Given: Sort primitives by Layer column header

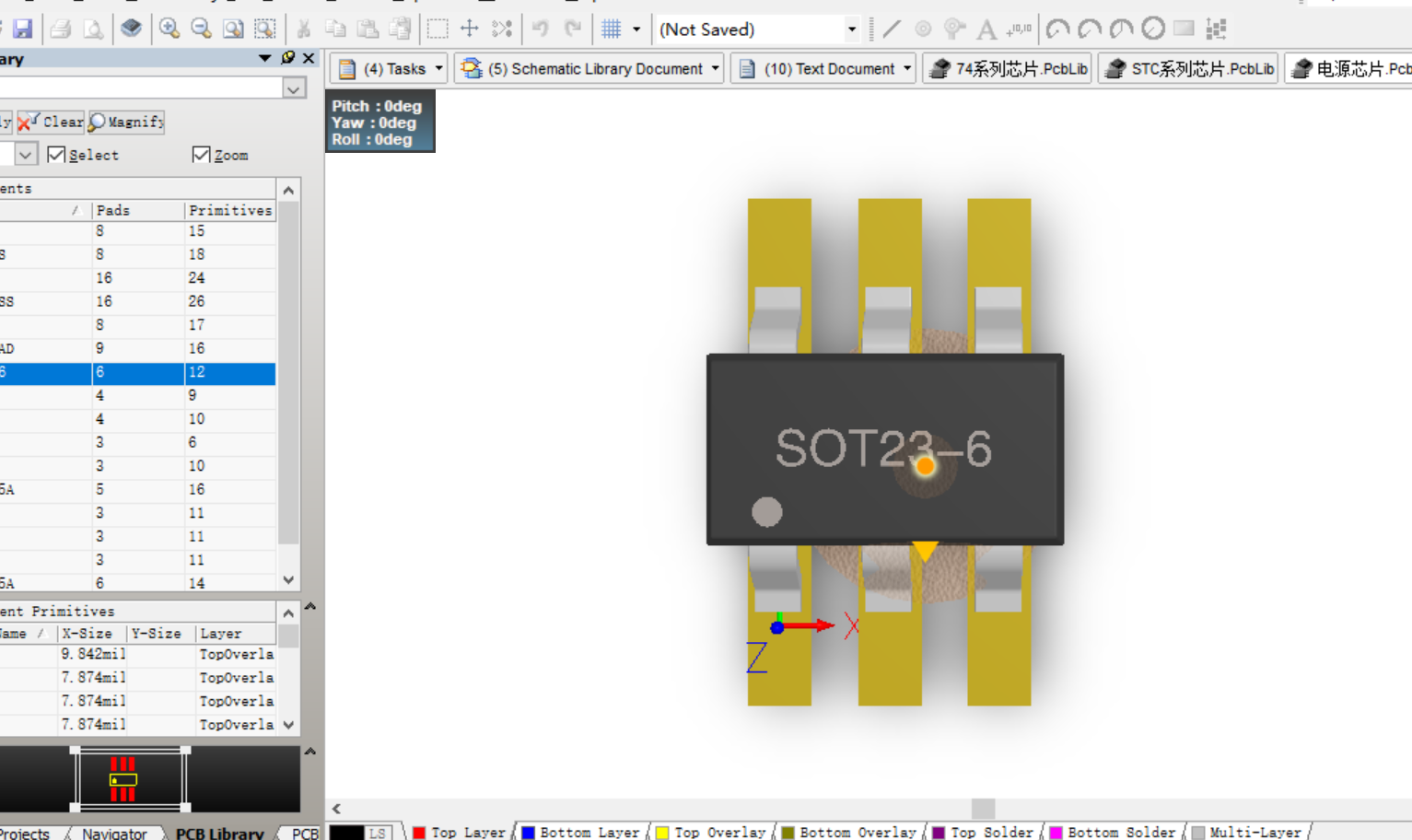Looking at the screenshot, I should click(235, 634).
